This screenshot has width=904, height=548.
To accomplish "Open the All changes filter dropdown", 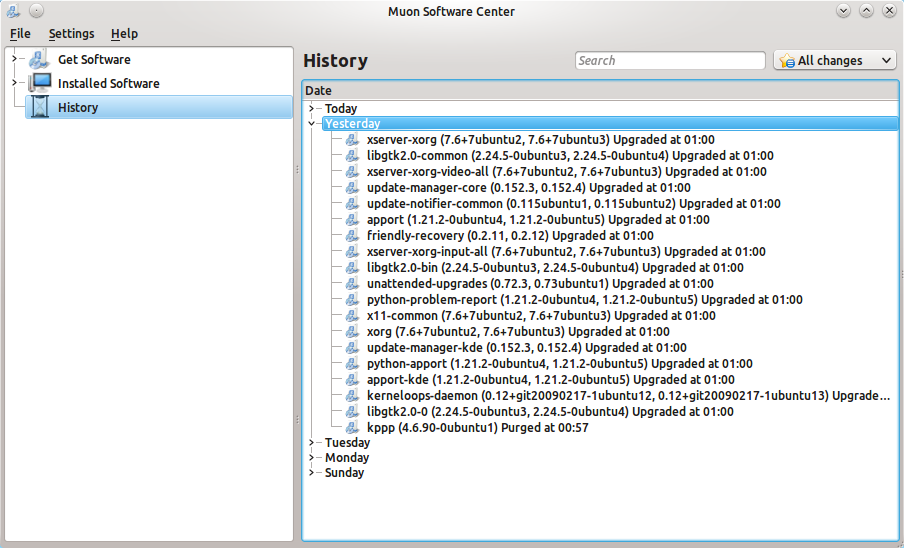I will point(835,61).
